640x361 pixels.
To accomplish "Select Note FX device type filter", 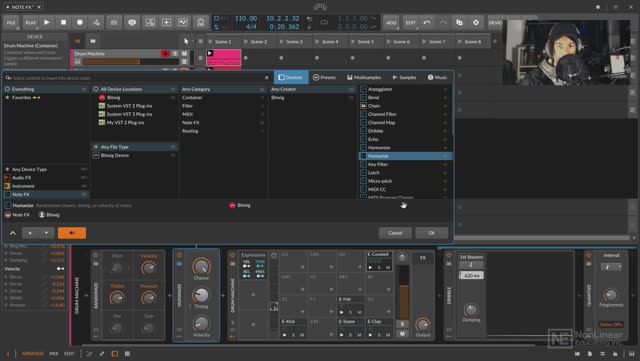I will [45, 194].
